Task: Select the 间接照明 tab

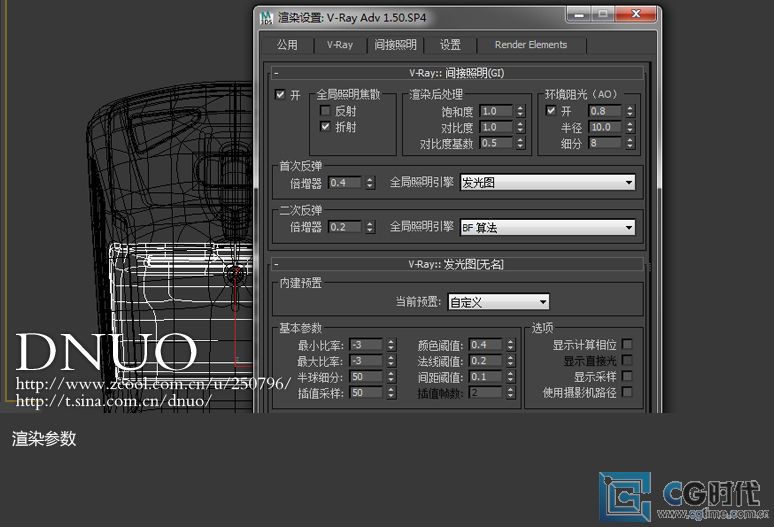Action: click(395, 45)
